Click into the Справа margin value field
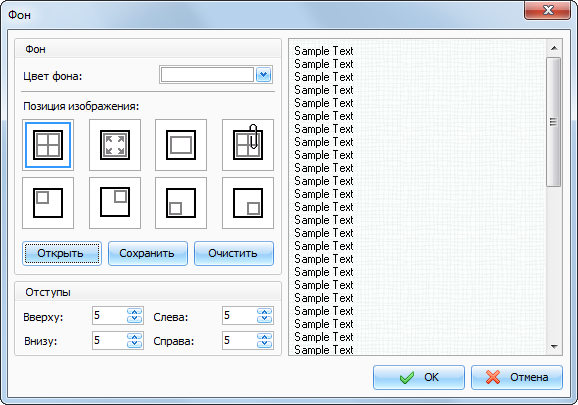The image size is (578, 405). point(240,340)
